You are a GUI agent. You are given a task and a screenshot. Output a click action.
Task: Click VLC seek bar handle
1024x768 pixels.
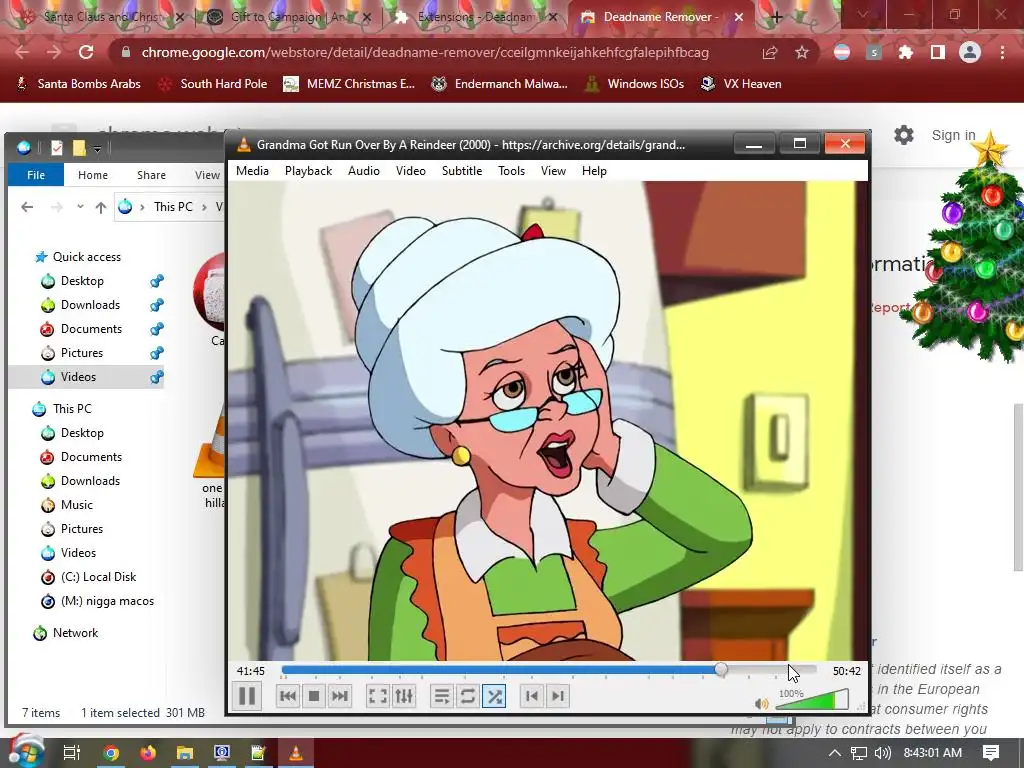721,669
